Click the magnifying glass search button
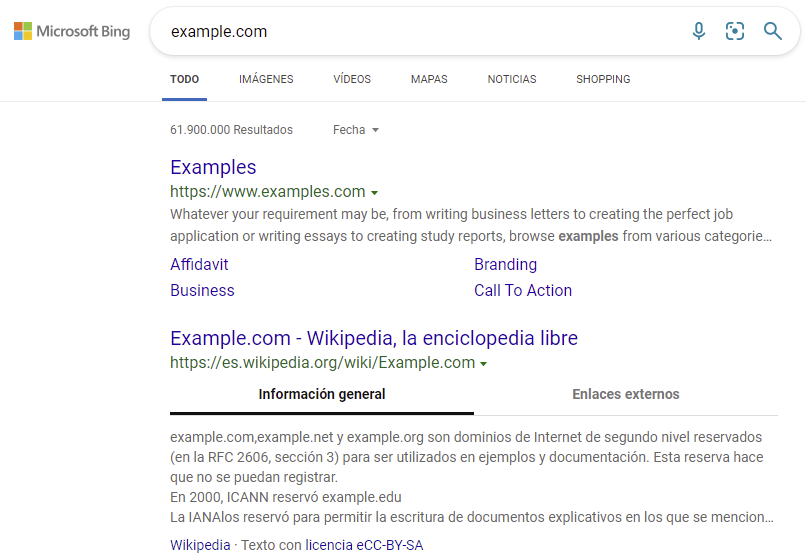 pos(772,31)
